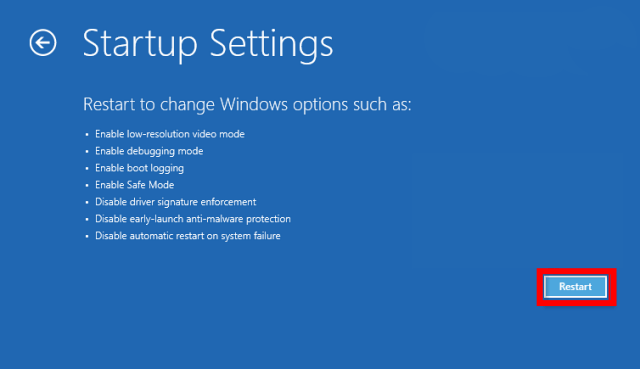Go back using the circled arrow icon
The height and width of the screenshot is (369, 640).
point(43,42)
